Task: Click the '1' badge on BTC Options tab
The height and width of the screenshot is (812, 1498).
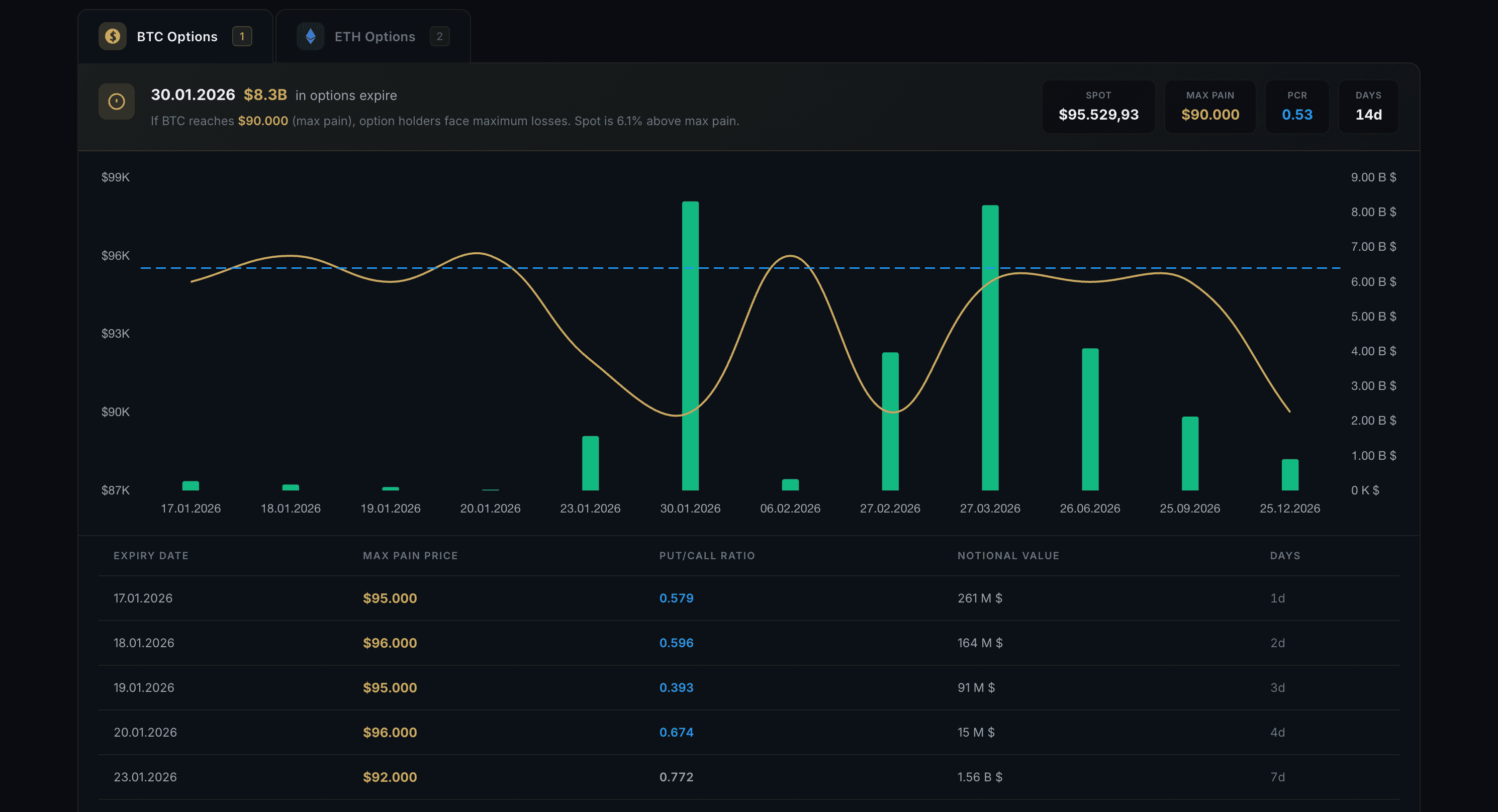Action: click(x=242, y=36)
